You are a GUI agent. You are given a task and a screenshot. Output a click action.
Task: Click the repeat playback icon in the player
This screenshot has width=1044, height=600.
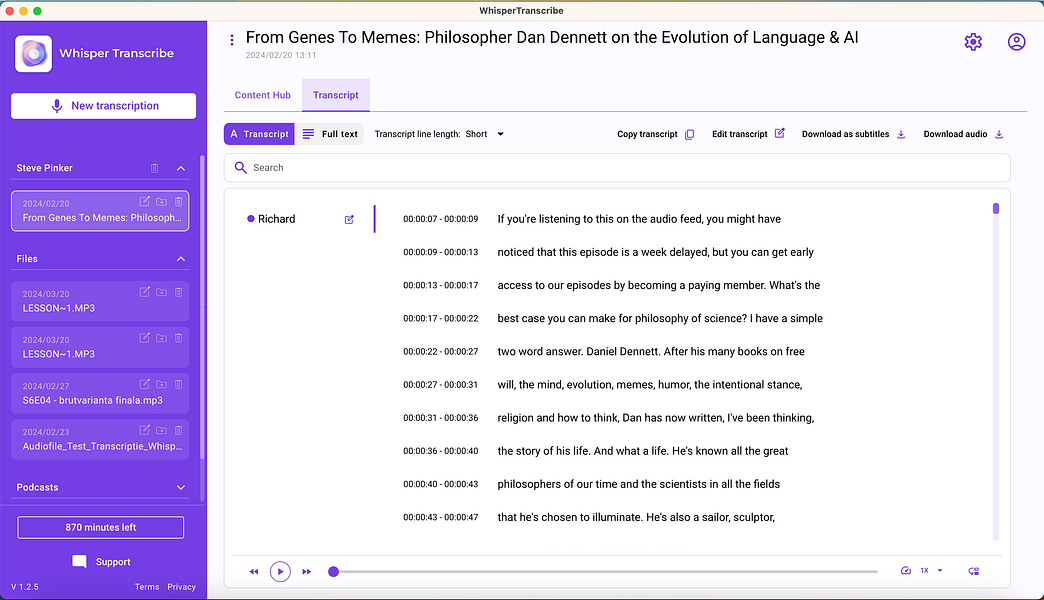(x=973, y=570)
